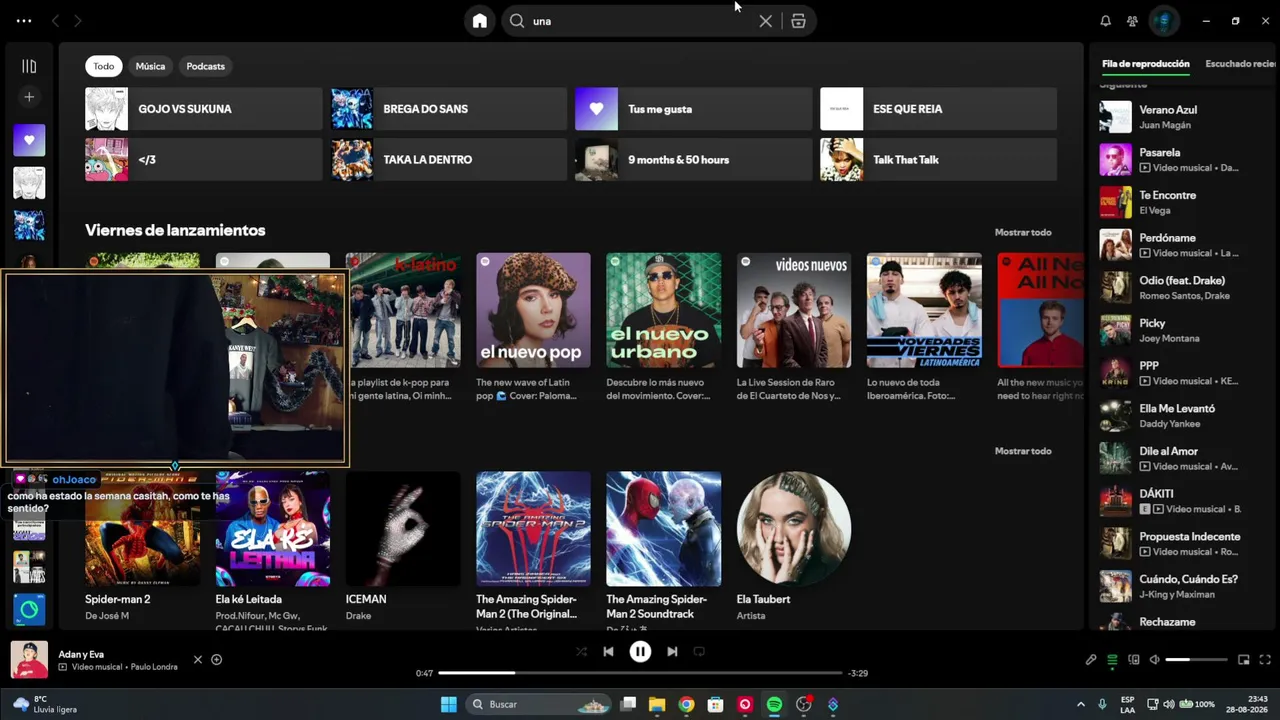The width and height of the screenshot is (1280, 720).
Task: Open Ela ké Leitada cover
Action: 273,529
